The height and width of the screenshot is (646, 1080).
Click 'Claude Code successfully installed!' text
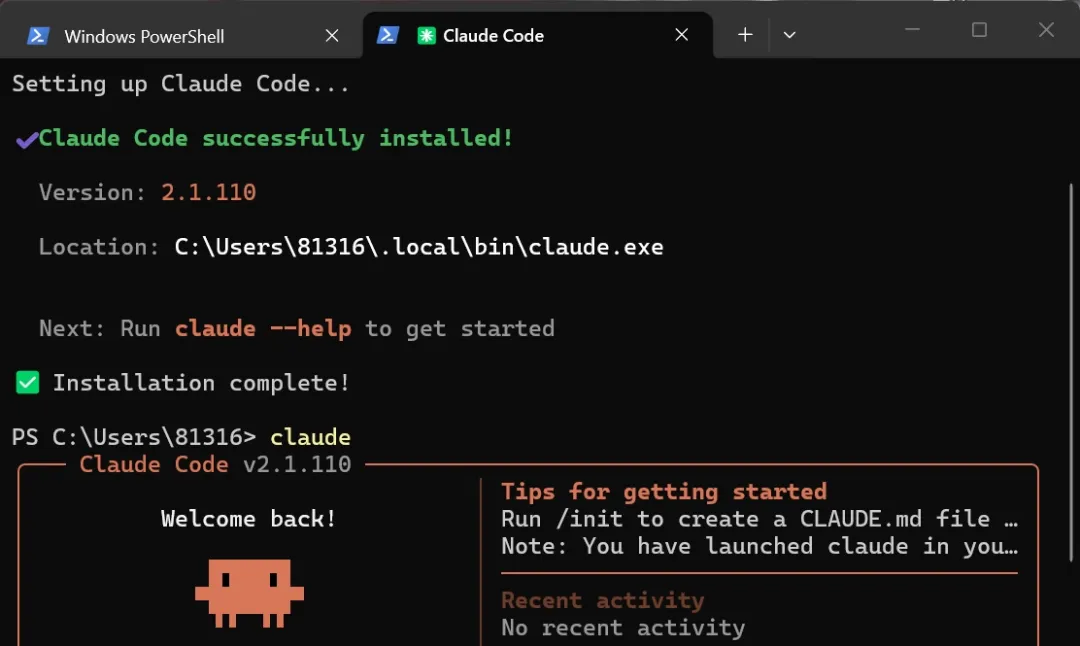[x=276, y=138]
